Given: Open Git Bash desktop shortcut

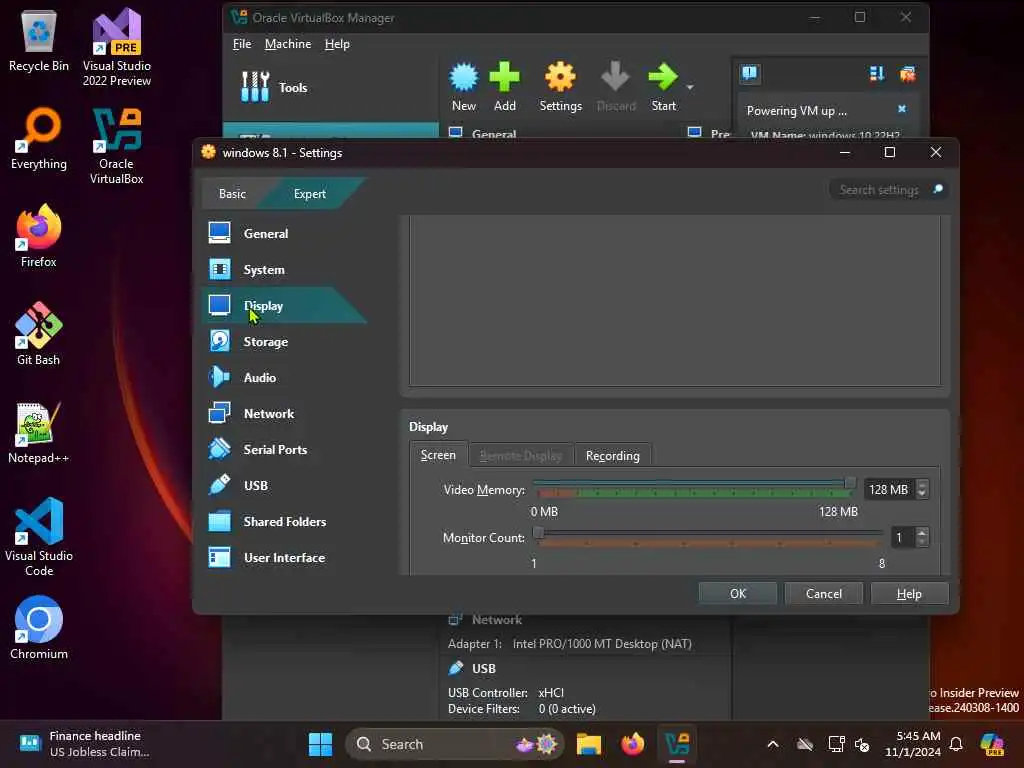Looking at the screenshot, I should click(39, 334).
